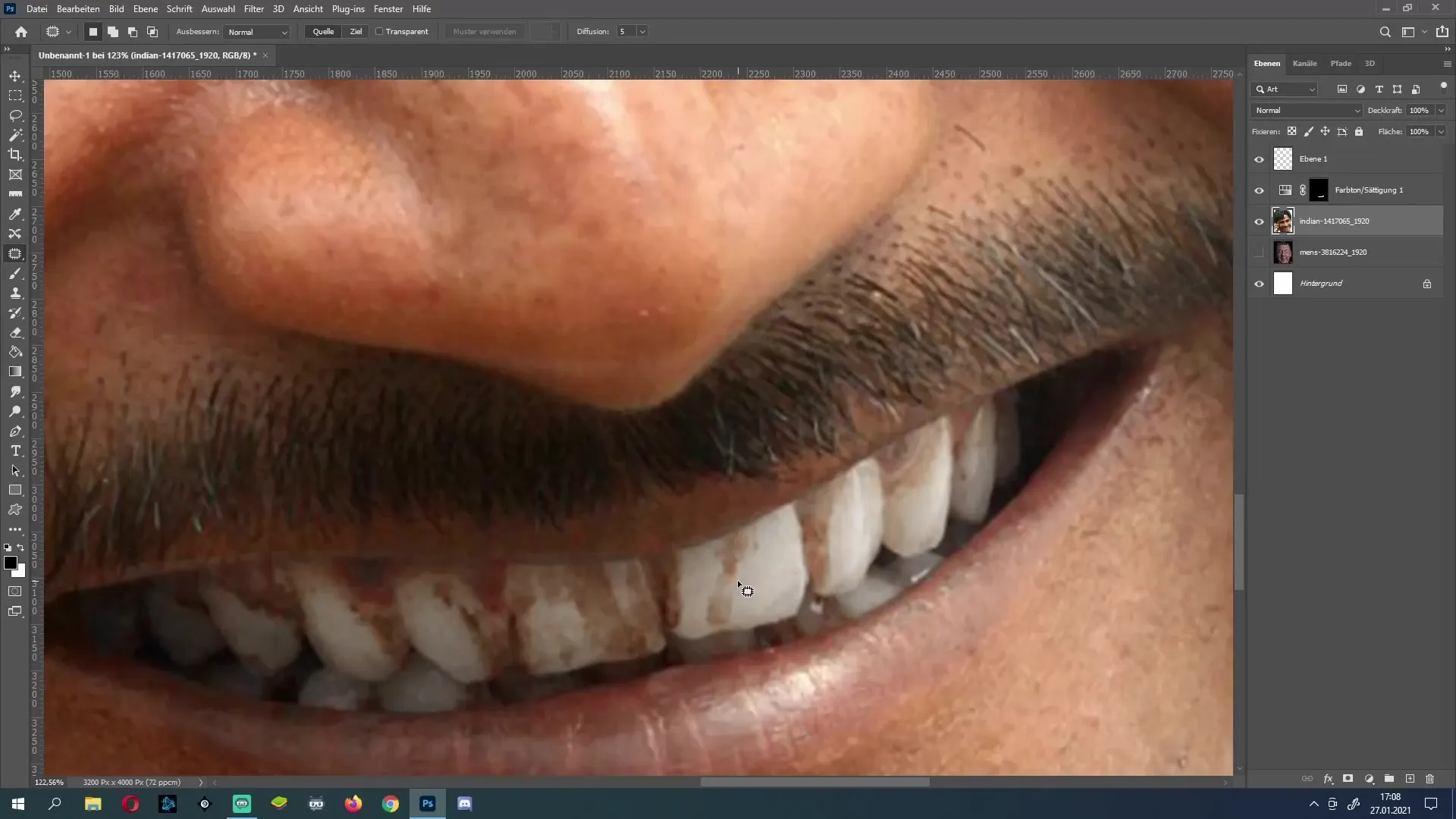Select the Clone Stamp tool

15,293
